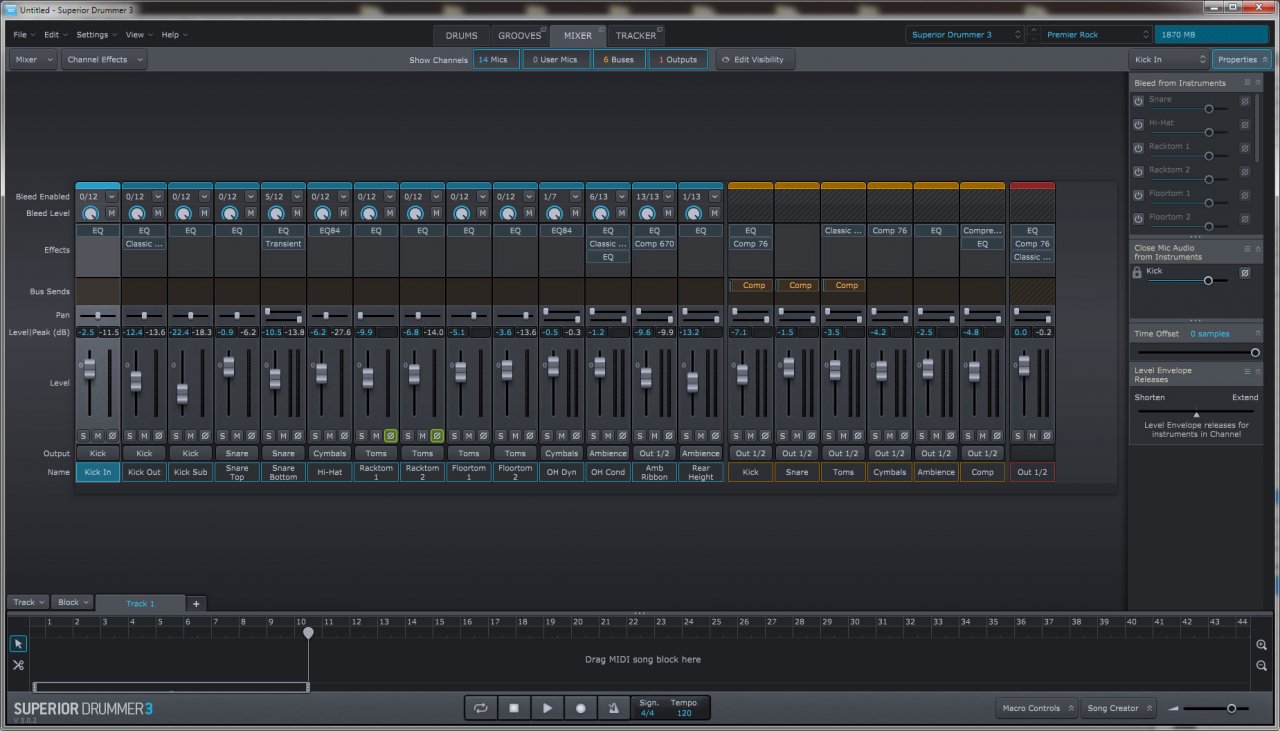Invert phase of Racktom 2 bleed in Properties
Screen dimensions: 1280x731
1245,172
